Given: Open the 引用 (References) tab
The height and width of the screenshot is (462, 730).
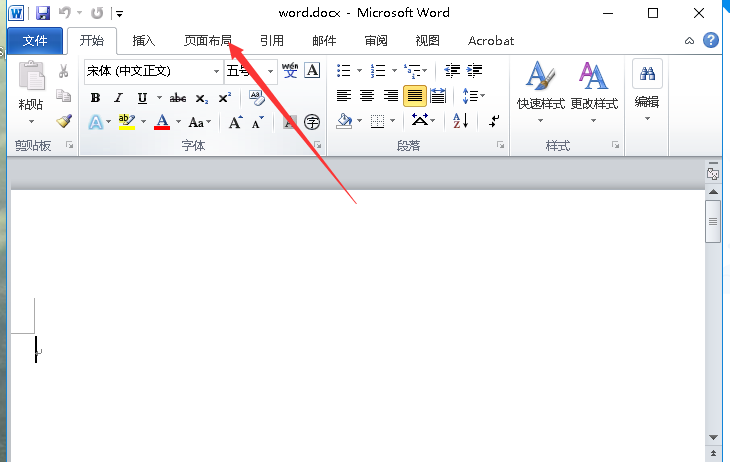Looking at the screenshot, I should point(271,41).
